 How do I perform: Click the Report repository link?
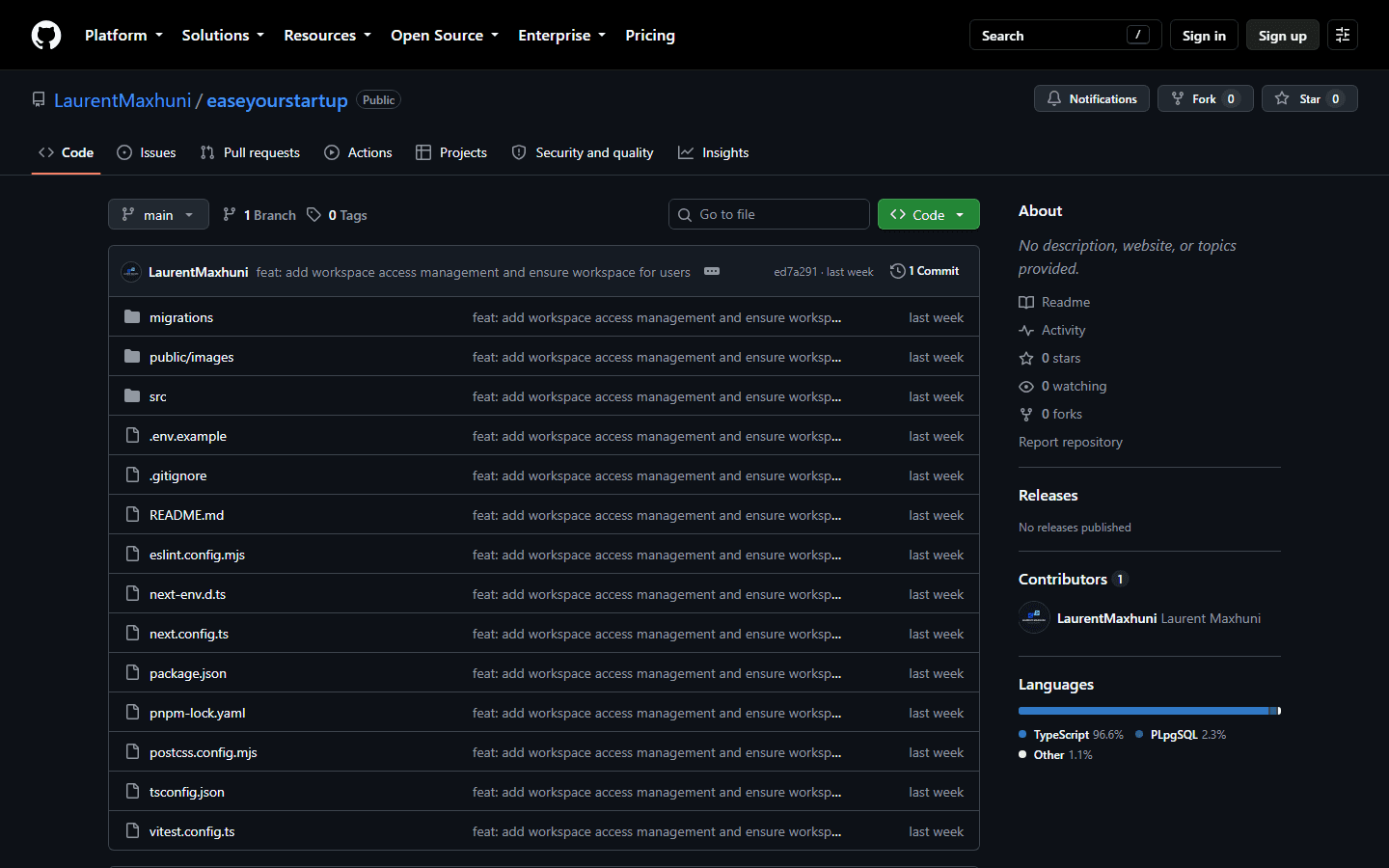coord(1071,442)
